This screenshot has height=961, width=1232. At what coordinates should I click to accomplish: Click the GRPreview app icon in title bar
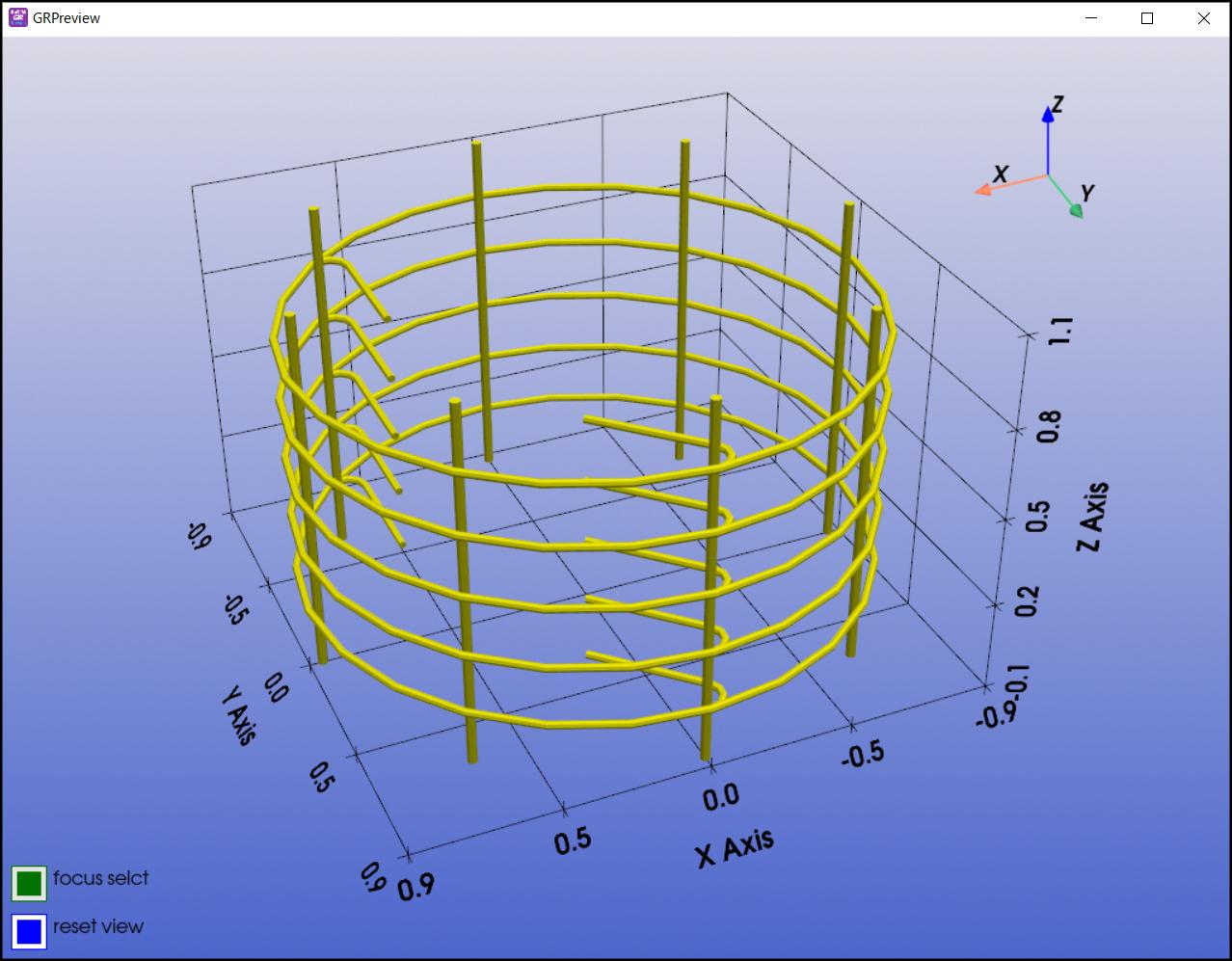17,17
